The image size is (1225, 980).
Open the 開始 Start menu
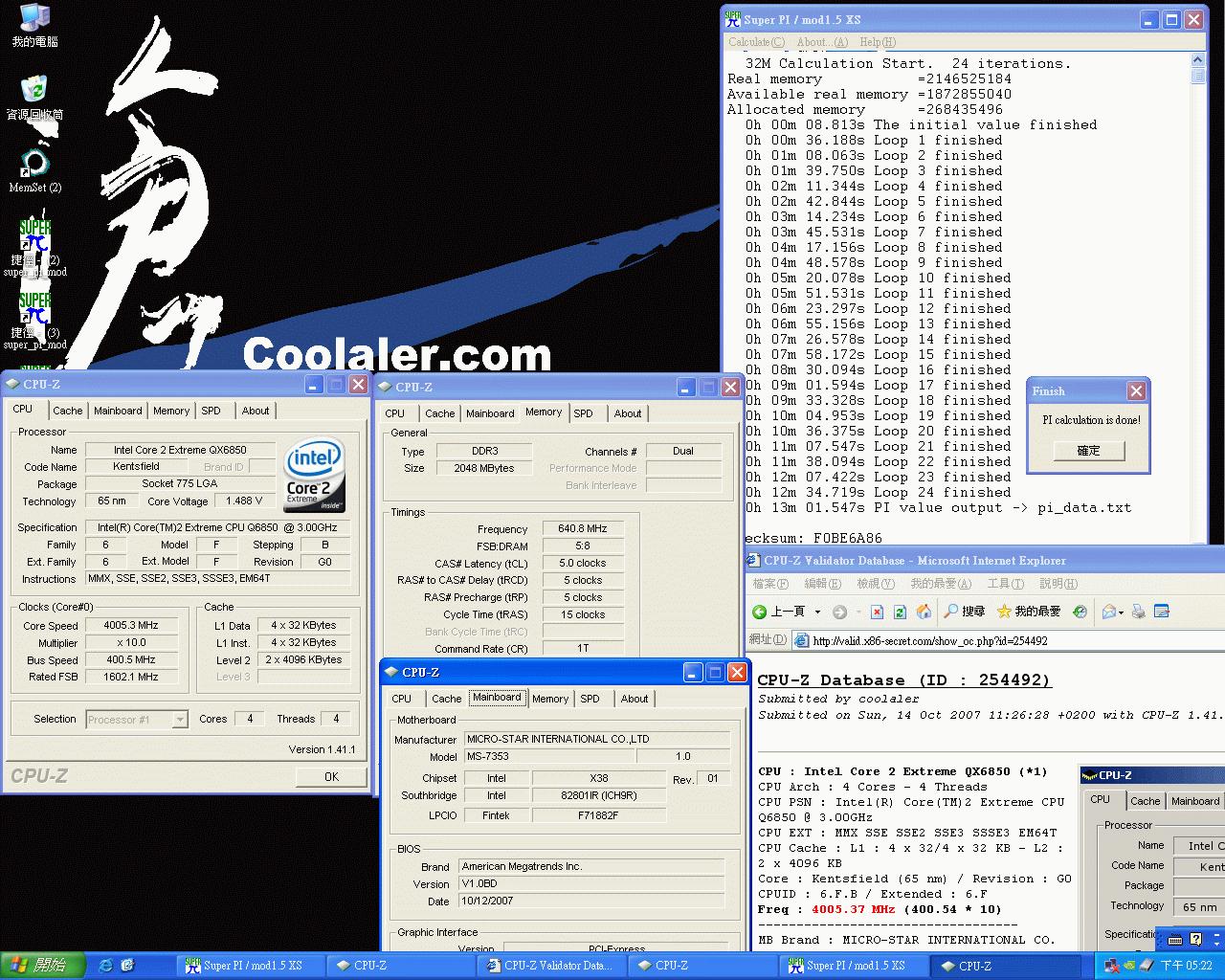tap(43, 966)
